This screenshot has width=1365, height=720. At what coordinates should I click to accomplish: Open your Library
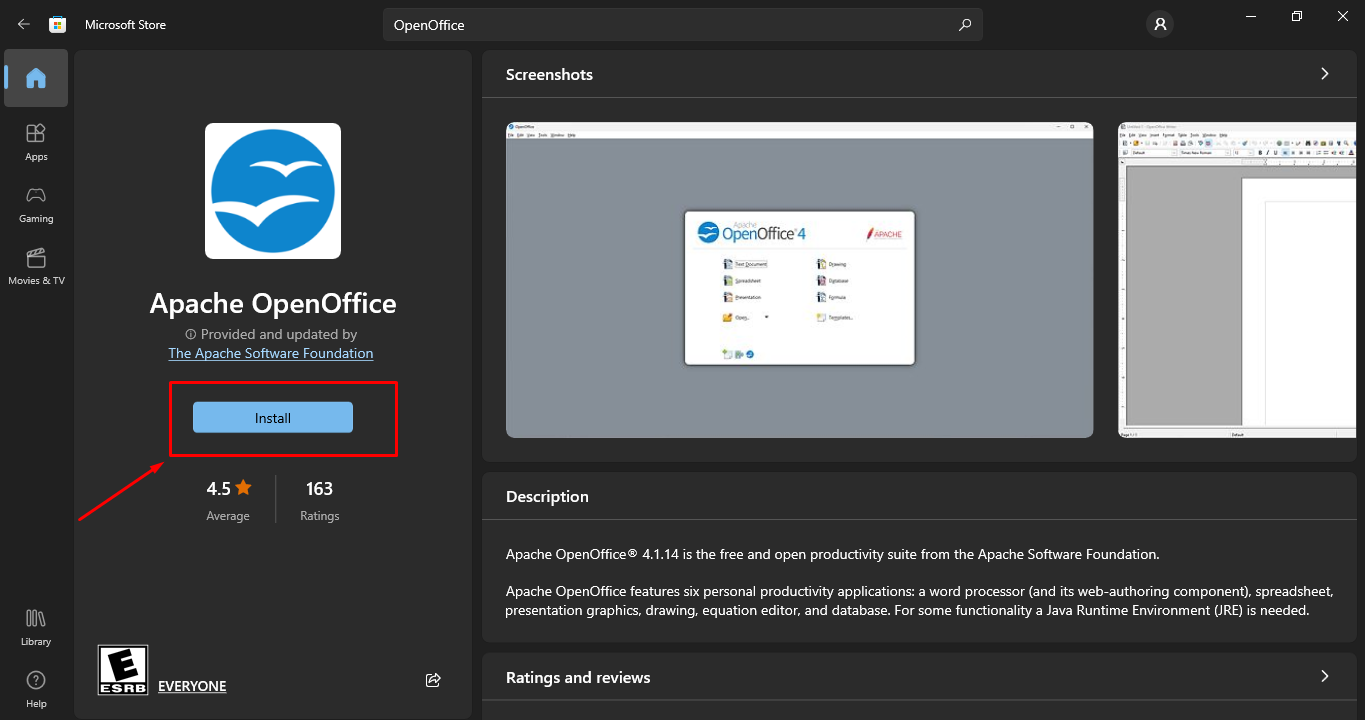point(35,625)
